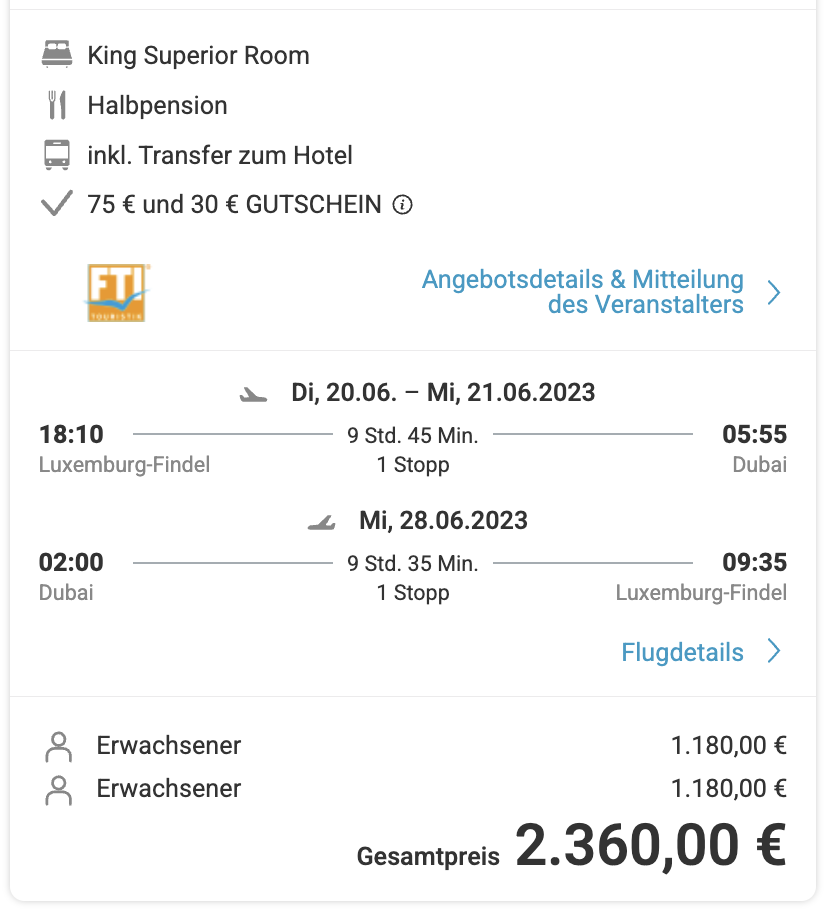Click the Gesamtpreis 2.360,00 € amount
Screen dimensions: 824x912
pyautogui.click(x=651, y=845)
